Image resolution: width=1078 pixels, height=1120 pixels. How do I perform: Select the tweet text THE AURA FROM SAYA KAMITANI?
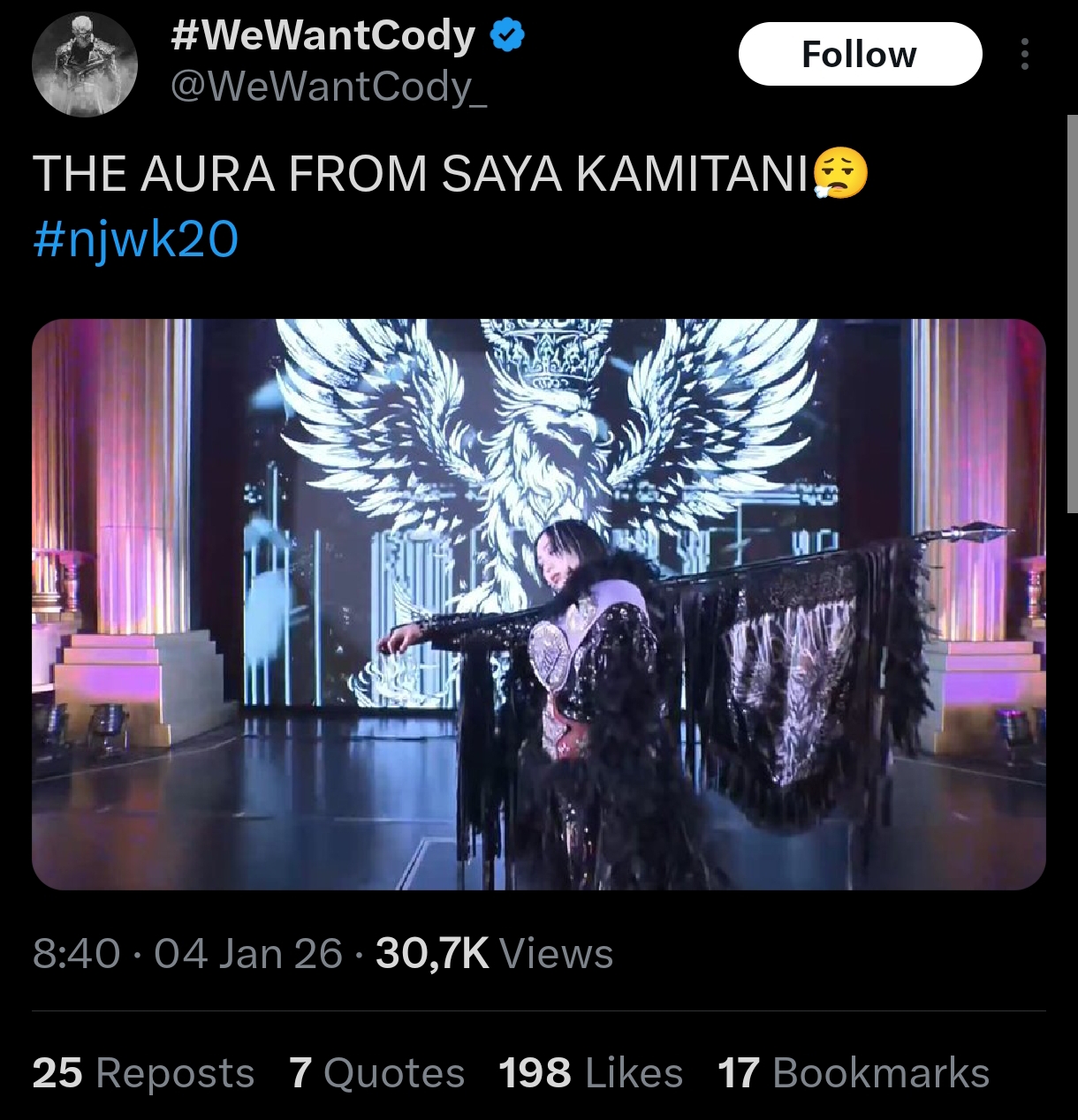[421, 173]
